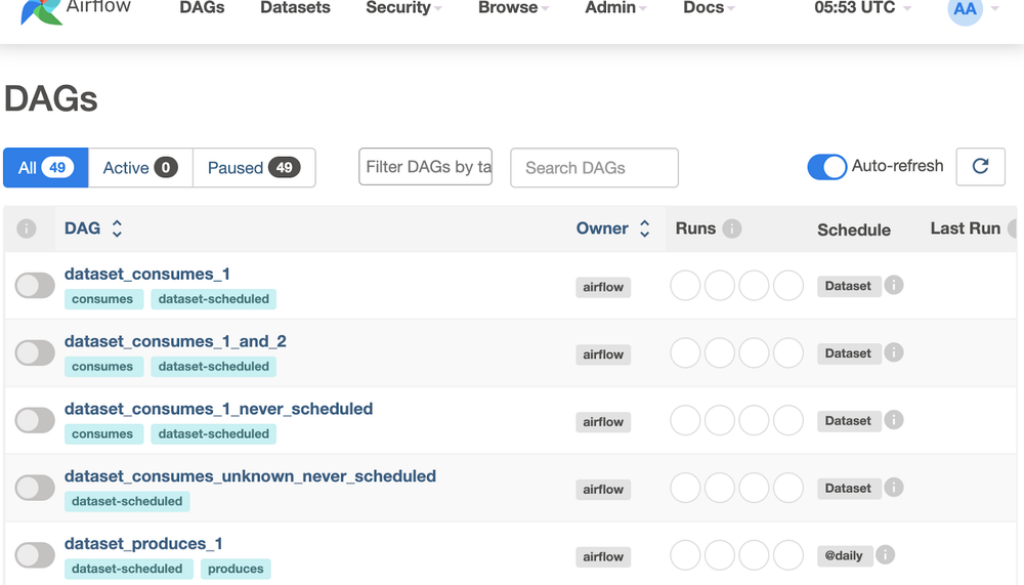The height and width of the screenshot is (585, 1024).
Task: Click info icon beside @daily schedule
Action: click(885, 555)
